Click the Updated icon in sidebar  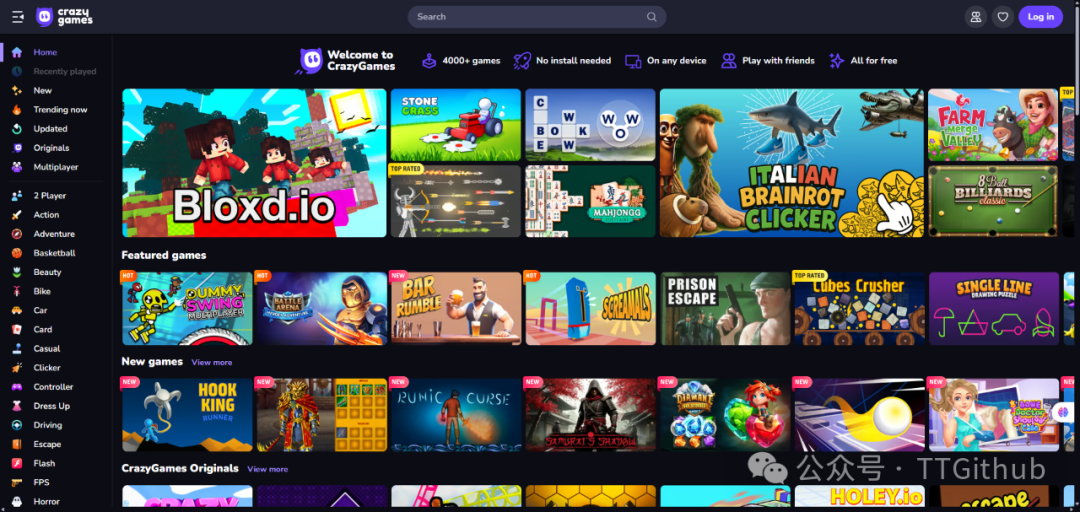17,129
